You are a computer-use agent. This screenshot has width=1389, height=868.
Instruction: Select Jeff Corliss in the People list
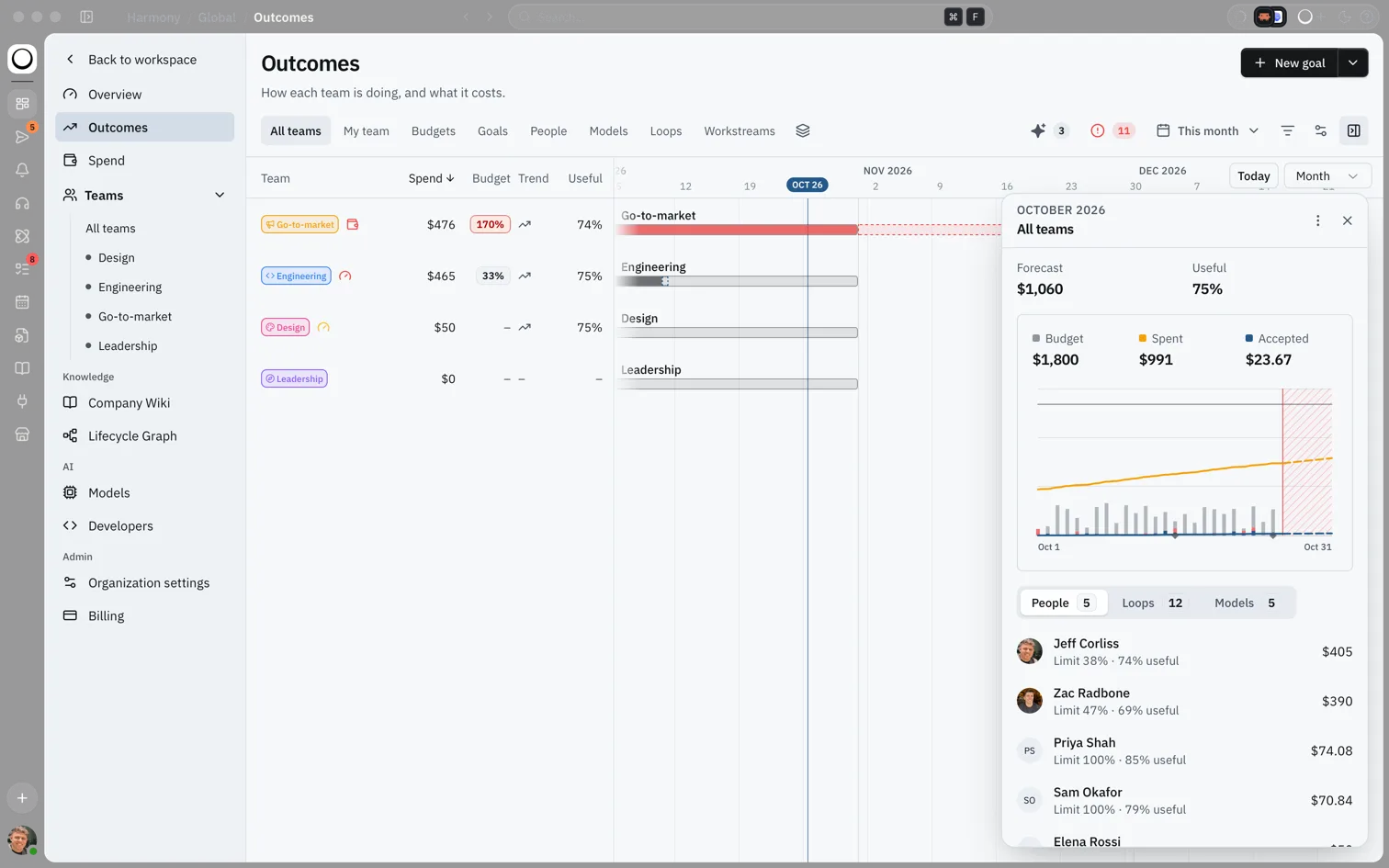pos(1184,652)
